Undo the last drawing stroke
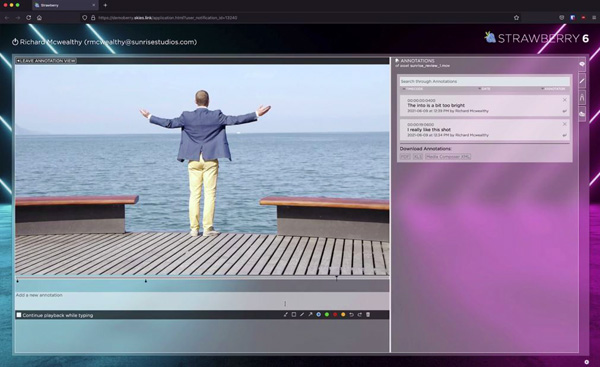This screenshot has width=600, height=367. coord(351,315)
